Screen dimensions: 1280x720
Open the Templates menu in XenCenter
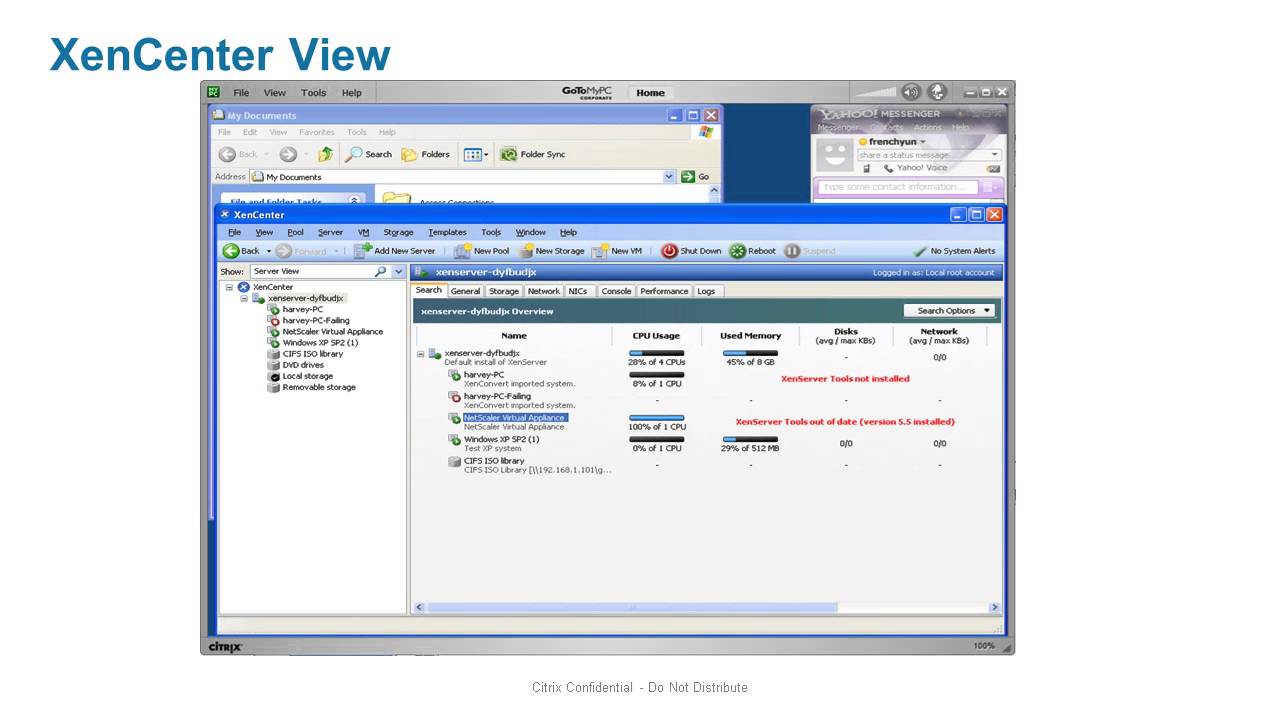coord(447,232)
